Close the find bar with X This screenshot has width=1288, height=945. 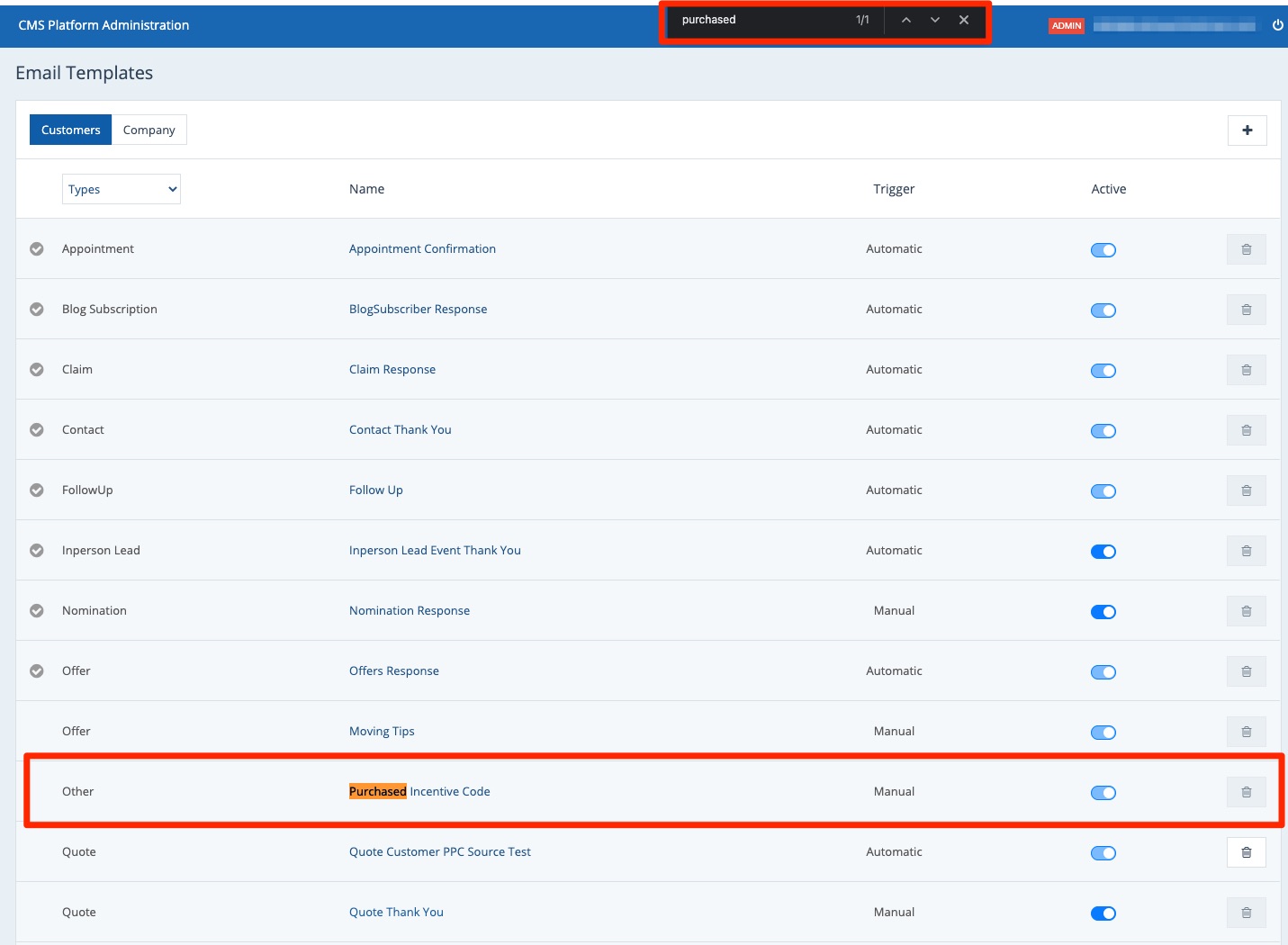(x=964, y=20)
